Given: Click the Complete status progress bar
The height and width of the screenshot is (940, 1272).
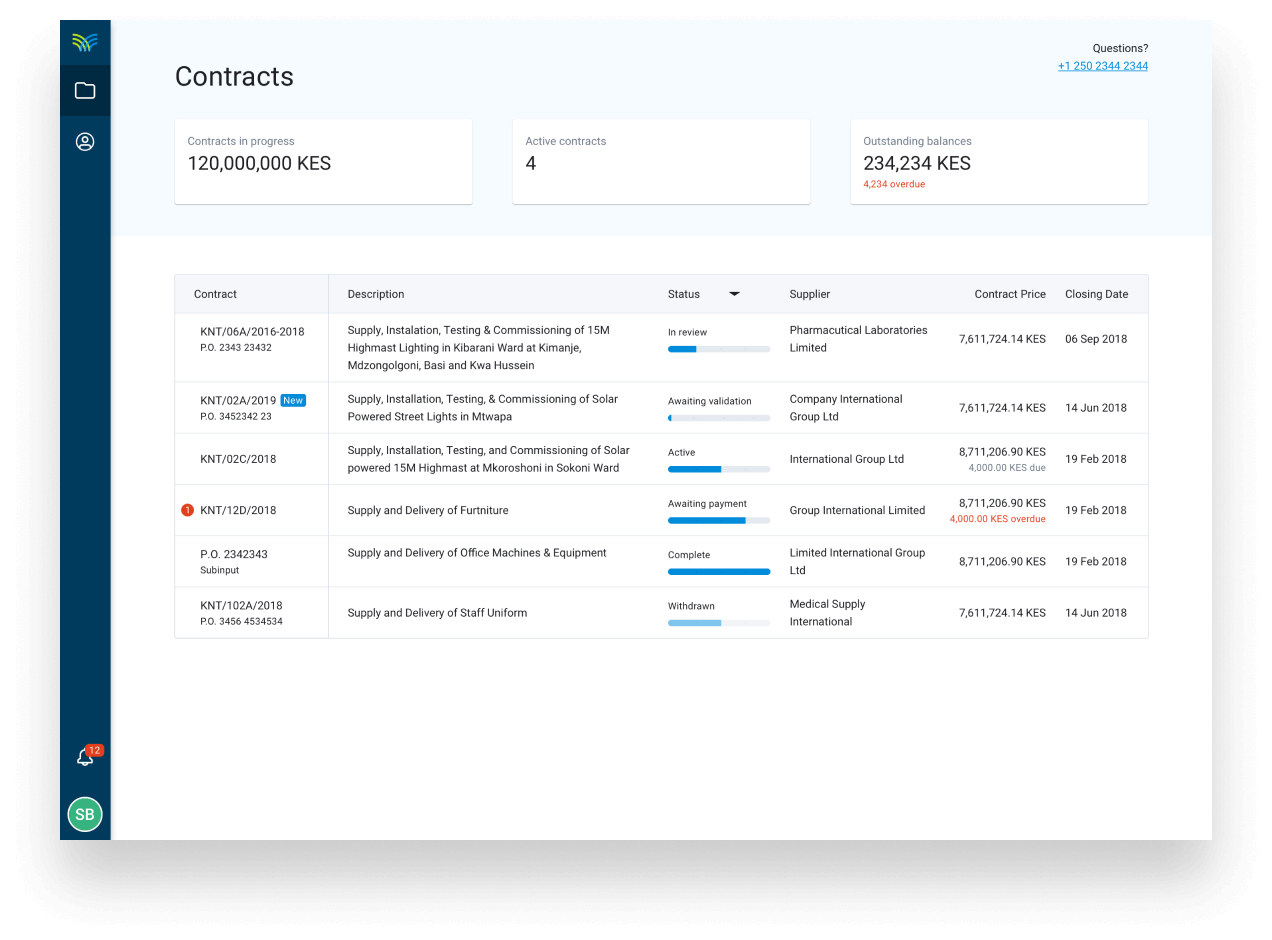Looking at the screenshot, I should click(719, 572).
